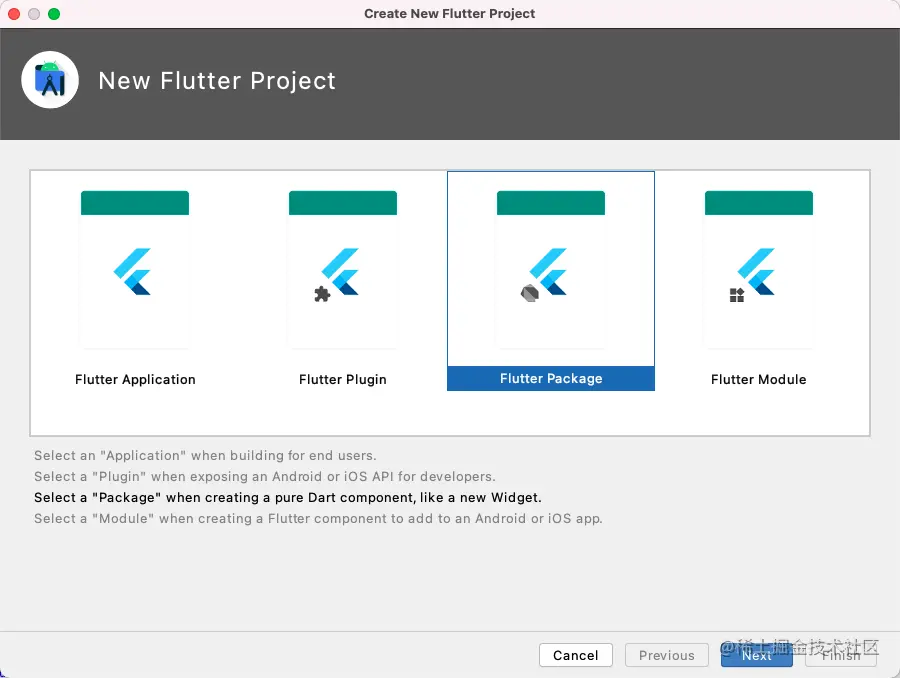Screen dimensions: 900x678
Task: Click the yellow minimize window button
Action: point(34,14)
